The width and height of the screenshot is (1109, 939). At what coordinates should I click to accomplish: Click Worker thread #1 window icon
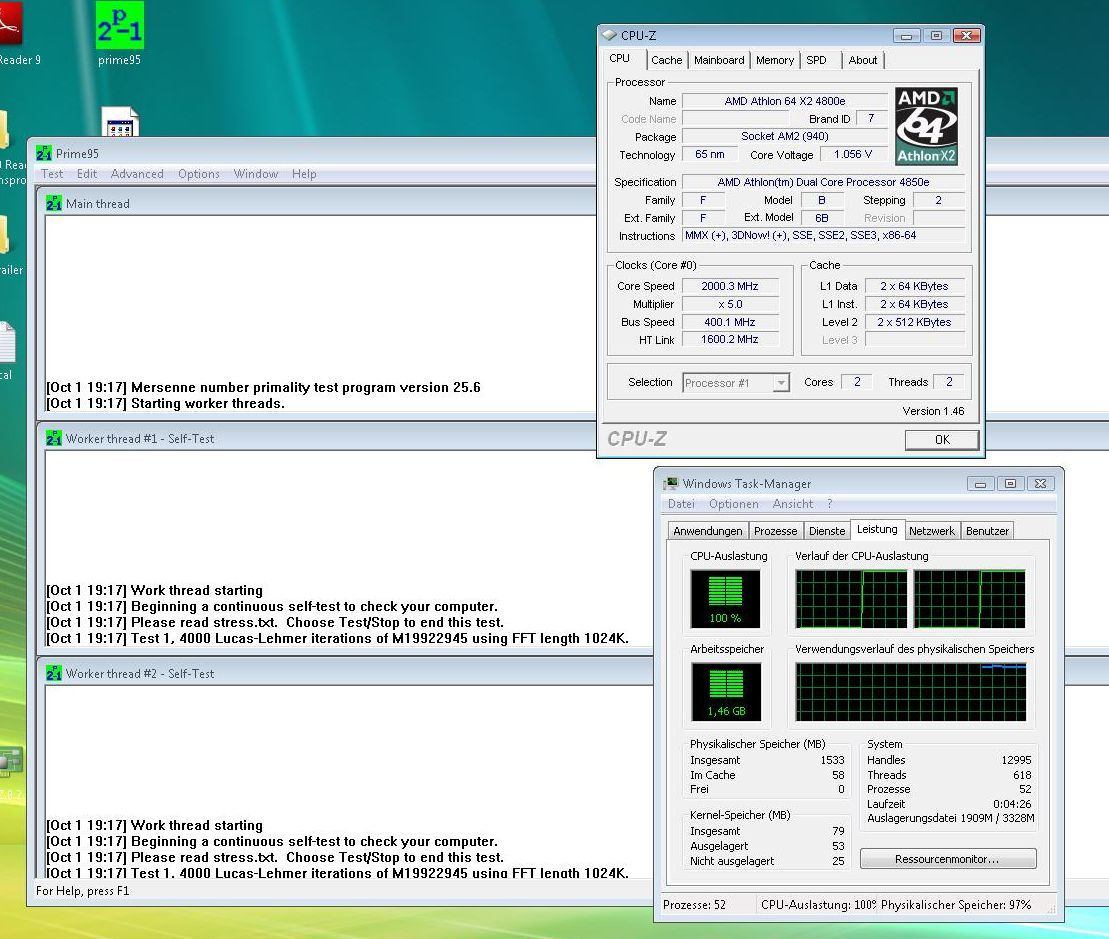[x=54, y=438]
